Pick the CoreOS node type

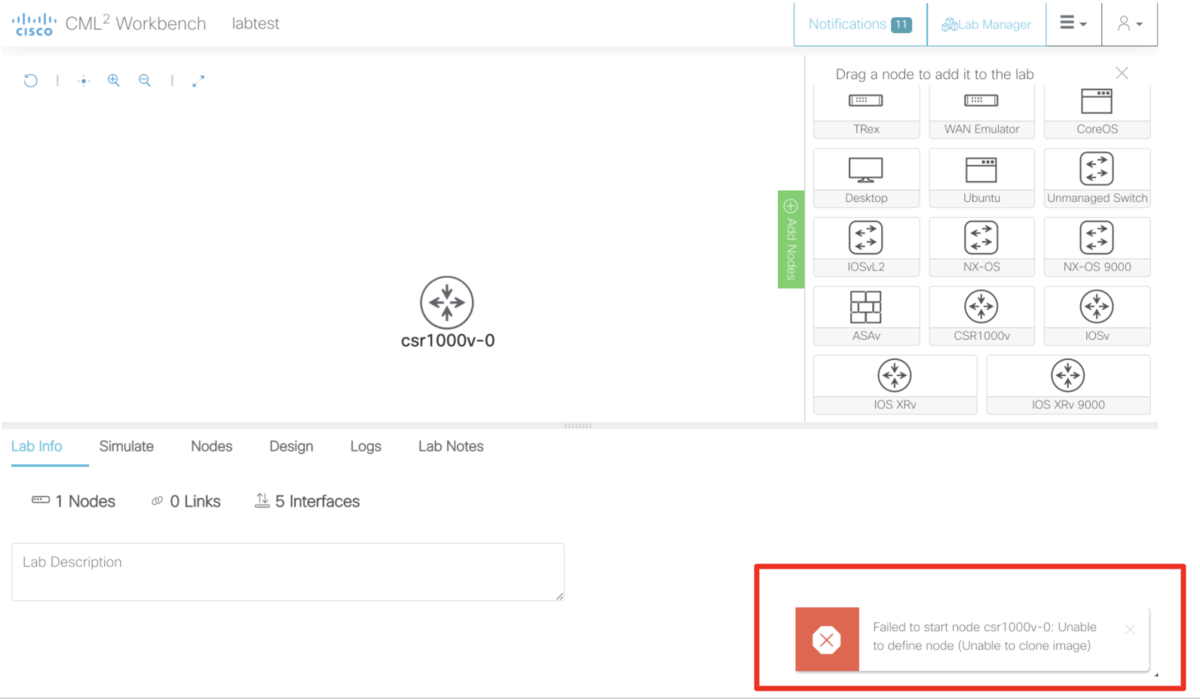1097,112
